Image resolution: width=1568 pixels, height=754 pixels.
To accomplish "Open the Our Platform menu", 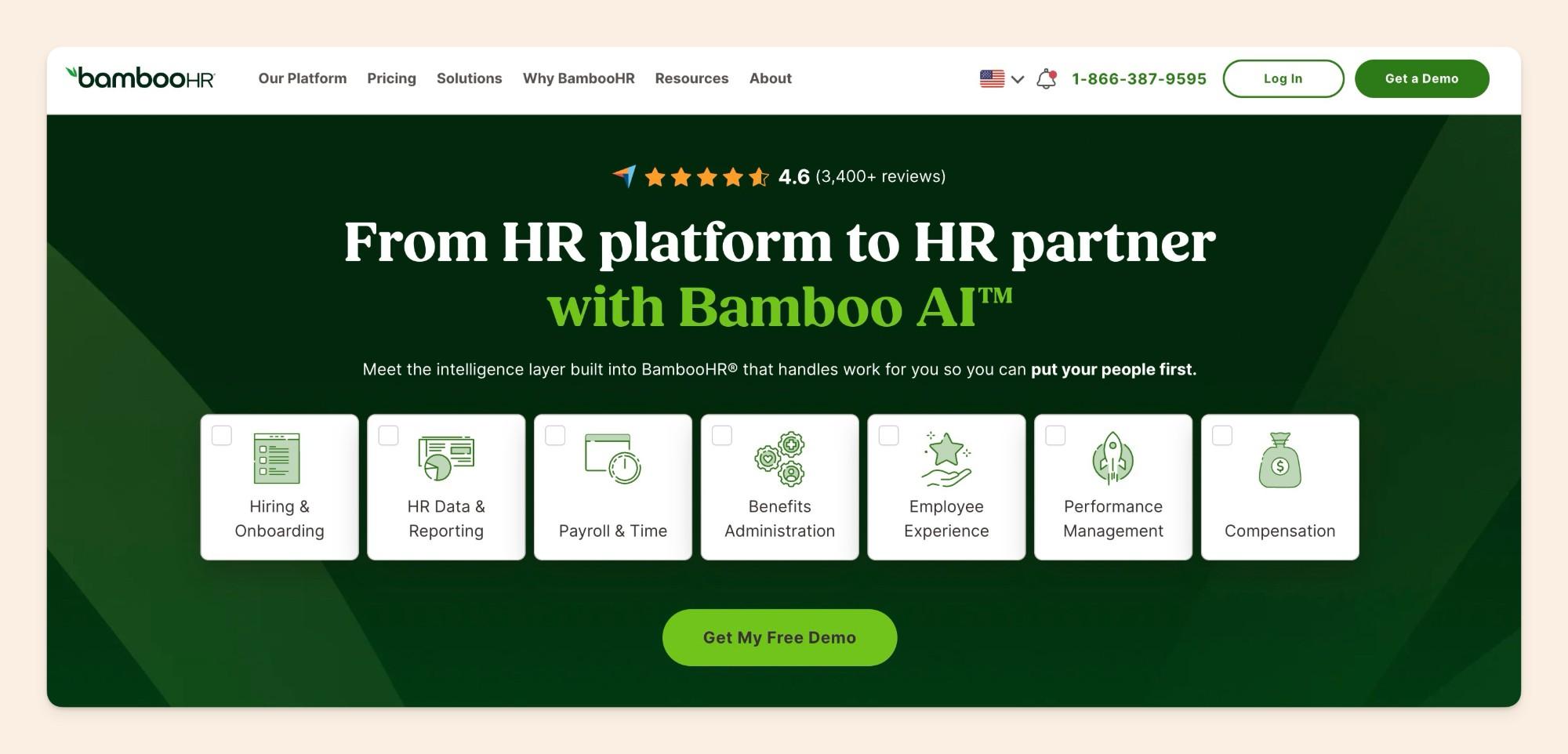I will coord(303,78).
